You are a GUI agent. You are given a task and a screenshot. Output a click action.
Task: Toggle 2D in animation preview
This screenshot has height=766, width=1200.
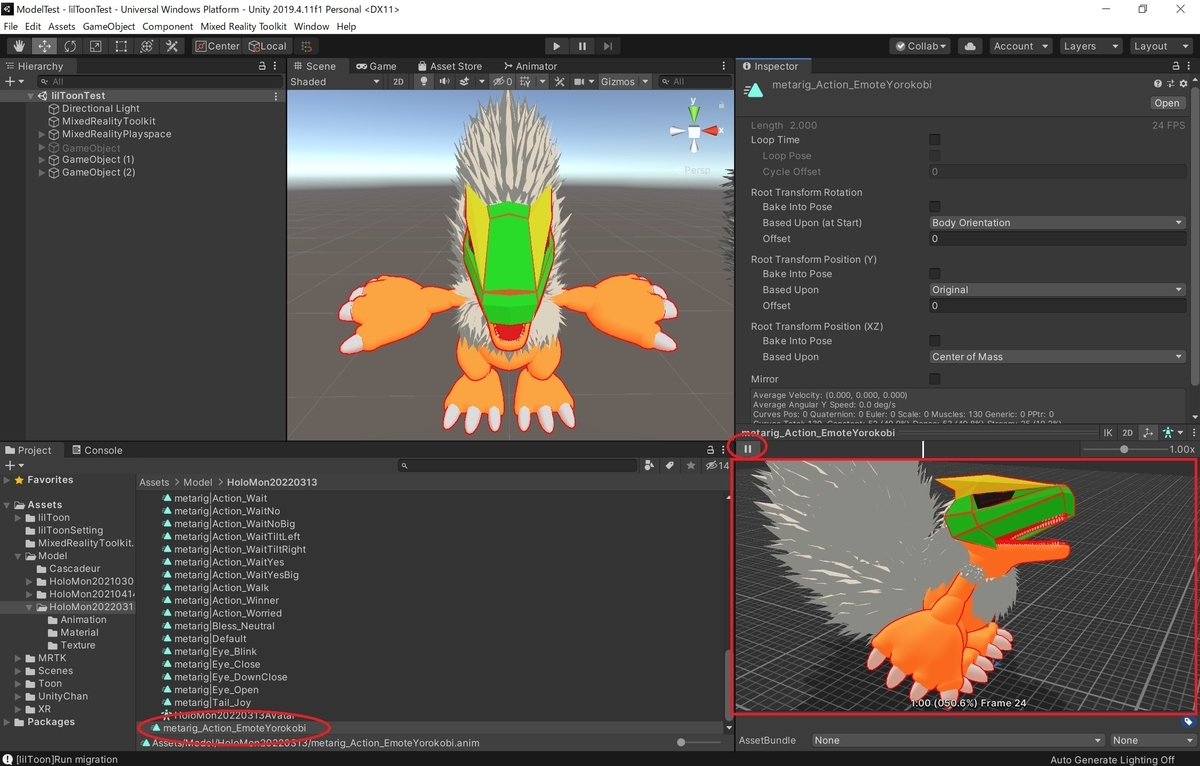point(1127,433)
